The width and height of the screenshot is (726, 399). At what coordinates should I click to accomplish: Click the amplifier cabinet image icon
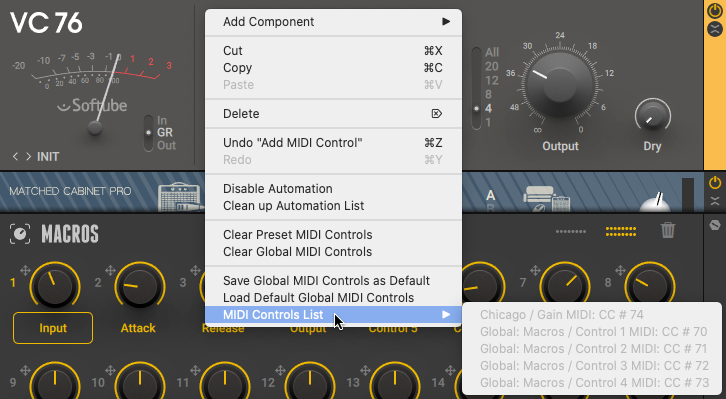pyautogui.click(x=181, y=198)
